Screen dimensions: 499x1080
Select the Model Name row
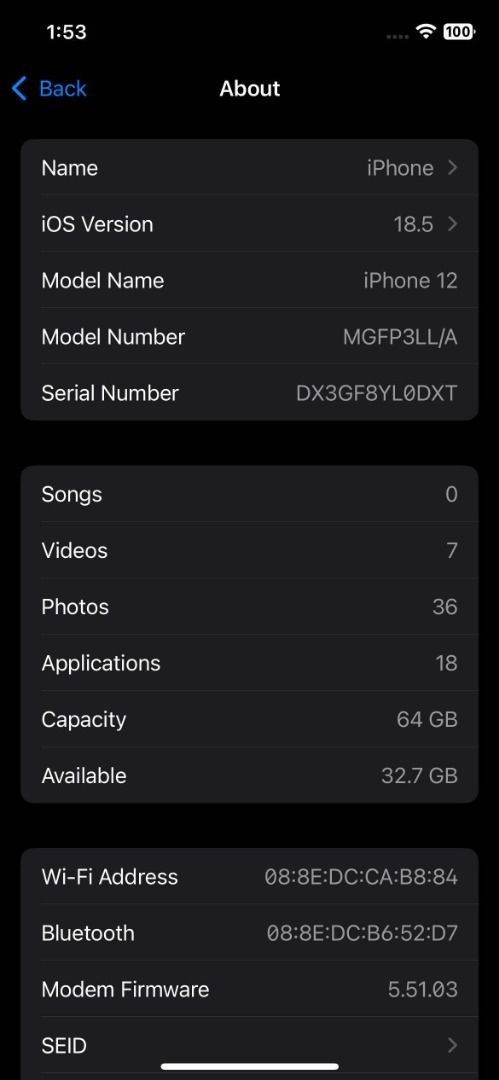tap(250, 280)
